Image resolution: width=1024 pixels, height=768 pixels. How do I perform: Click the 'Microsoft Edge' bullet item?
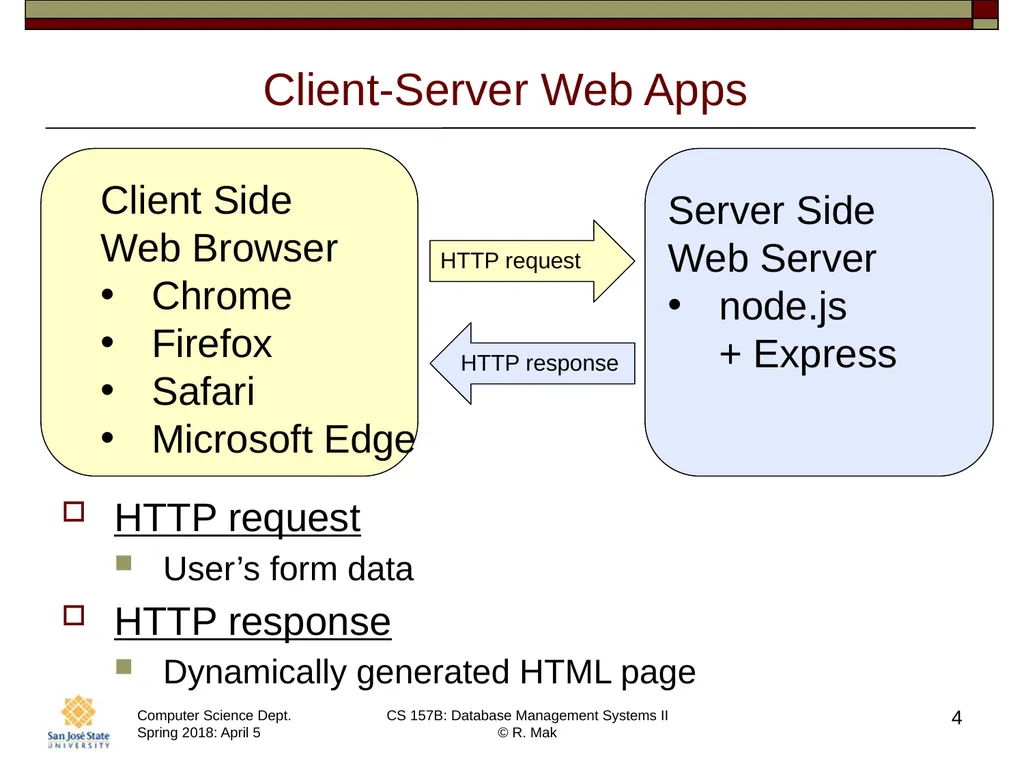click(x=283, y=440)
